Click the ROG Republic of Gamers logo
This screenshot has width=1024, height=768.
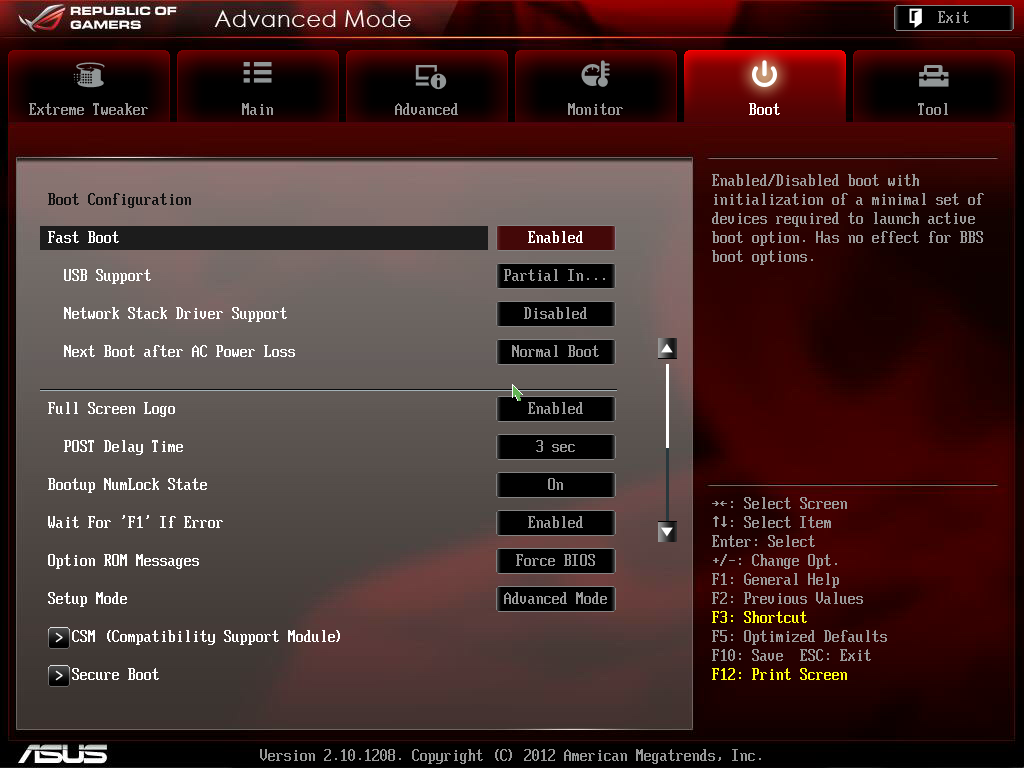pyautogui.click(x=98, y=18)
